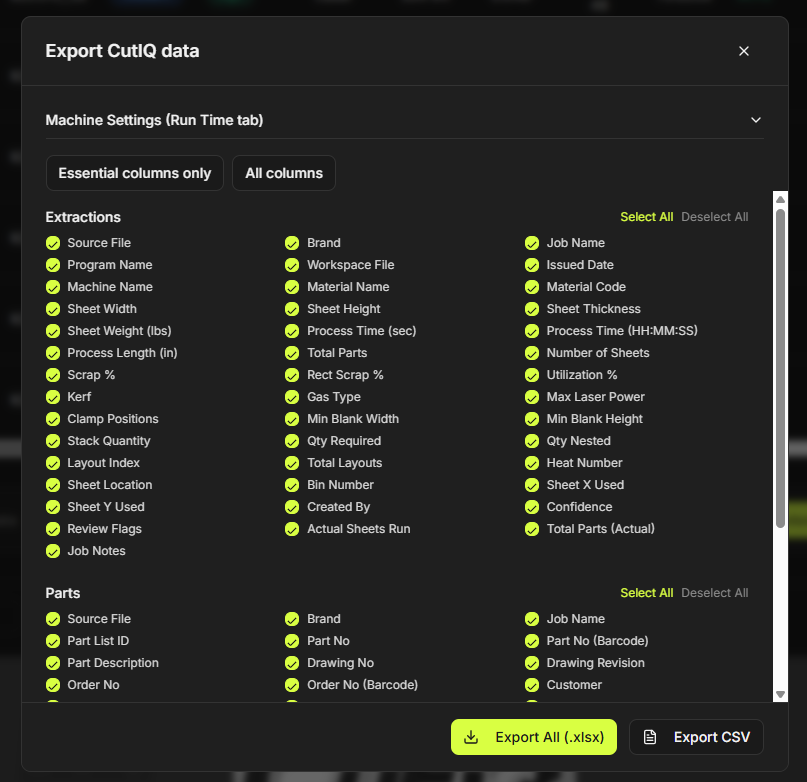Toggle Workspace File checkbox

(292, 265)
